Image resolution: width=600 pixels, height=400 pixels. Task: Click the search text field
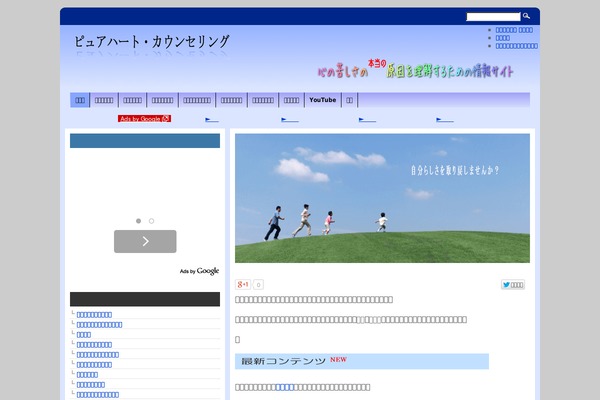pos(493,16)
